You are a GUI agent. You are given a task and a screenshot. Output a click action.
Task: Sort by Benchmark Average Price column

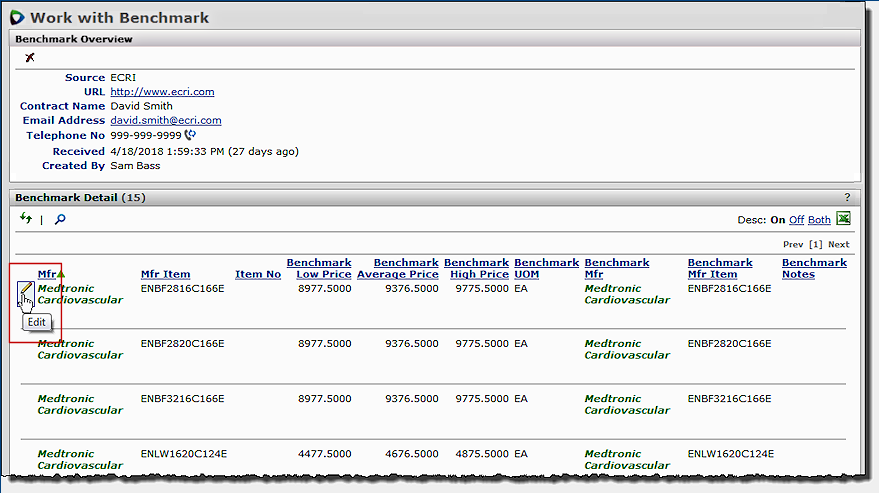[x=398, y=268]
